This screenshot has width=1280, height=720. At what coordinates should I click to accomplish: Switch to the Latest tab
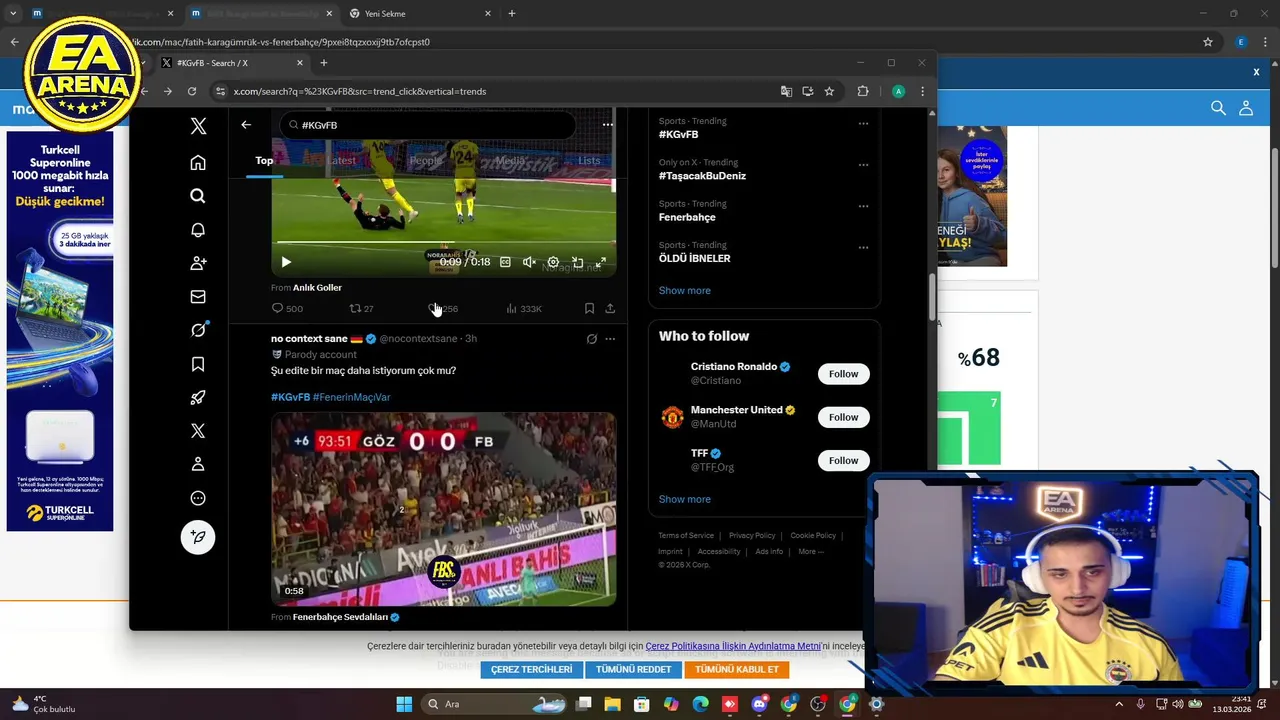(x=341, y=160)
